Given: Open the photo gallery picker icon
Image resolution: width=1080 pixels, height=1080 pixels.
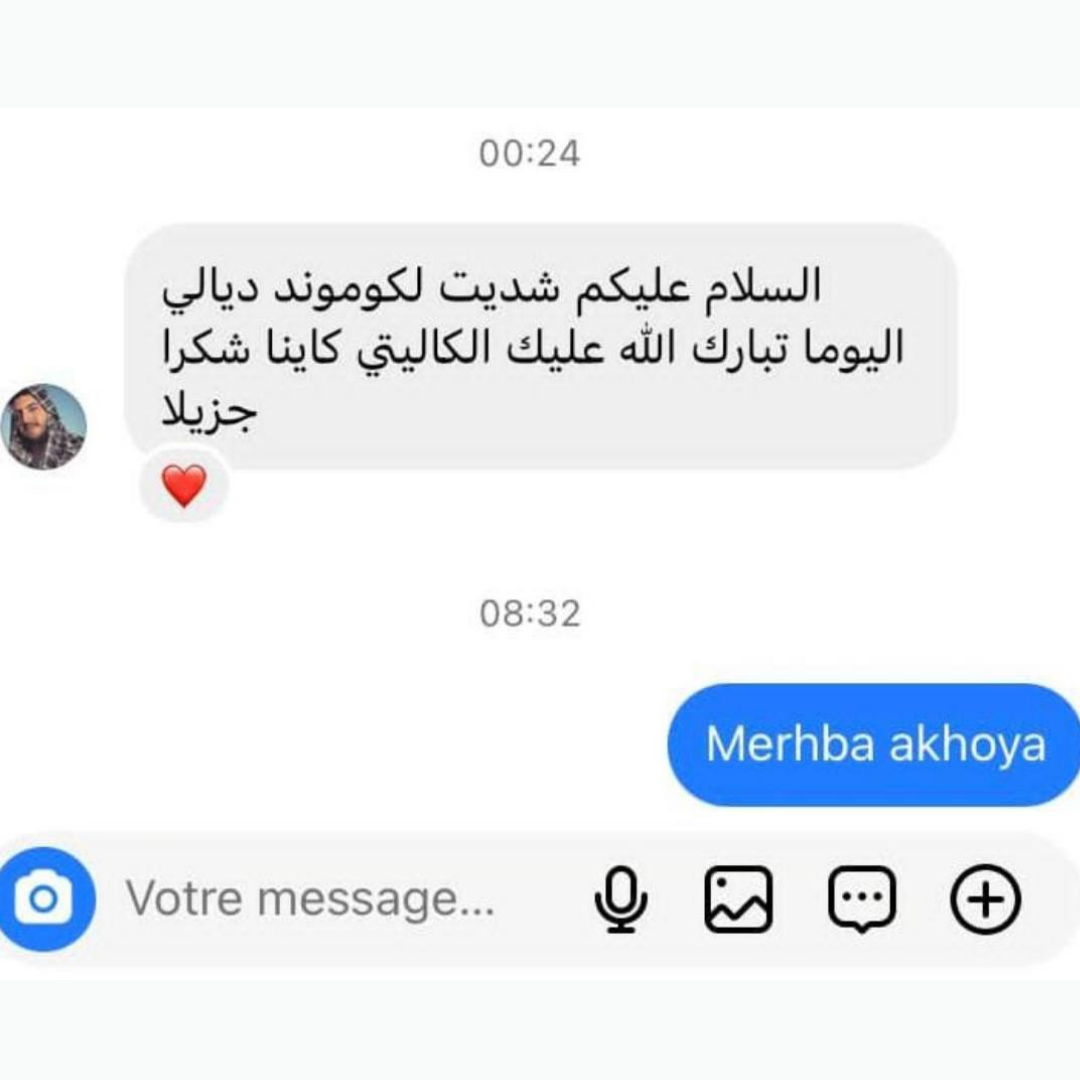Looking at the screenshot, I should coord(738,899).
